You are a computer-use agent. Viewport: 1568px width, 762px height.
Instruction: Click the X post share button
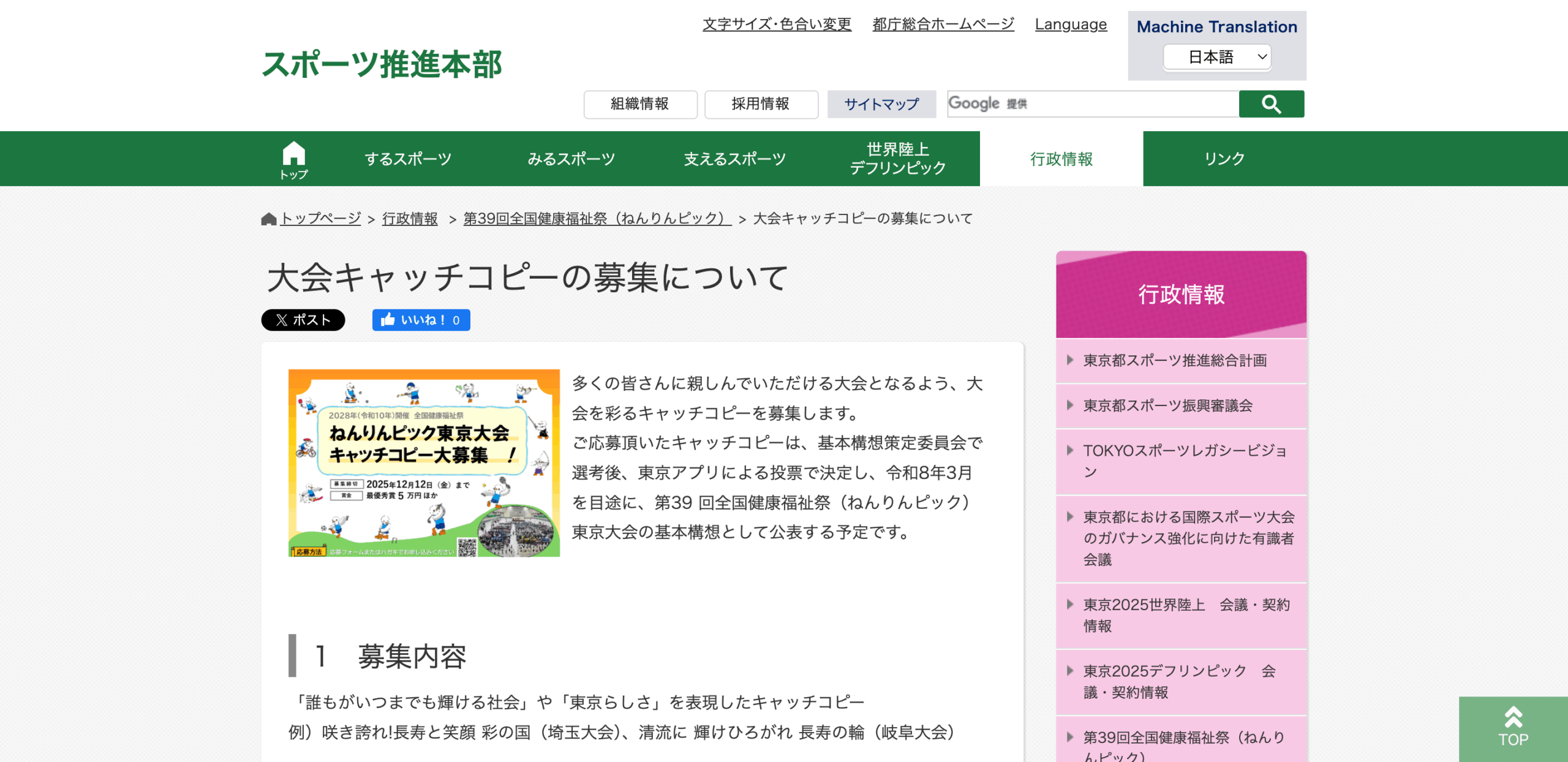pyautogui.click(x=303, y=320)
